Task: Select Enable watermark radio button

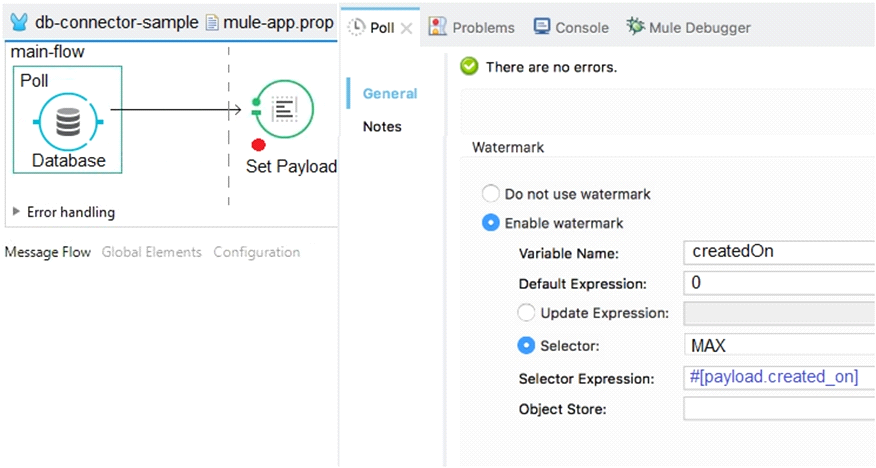Action: tap(491, 223)
